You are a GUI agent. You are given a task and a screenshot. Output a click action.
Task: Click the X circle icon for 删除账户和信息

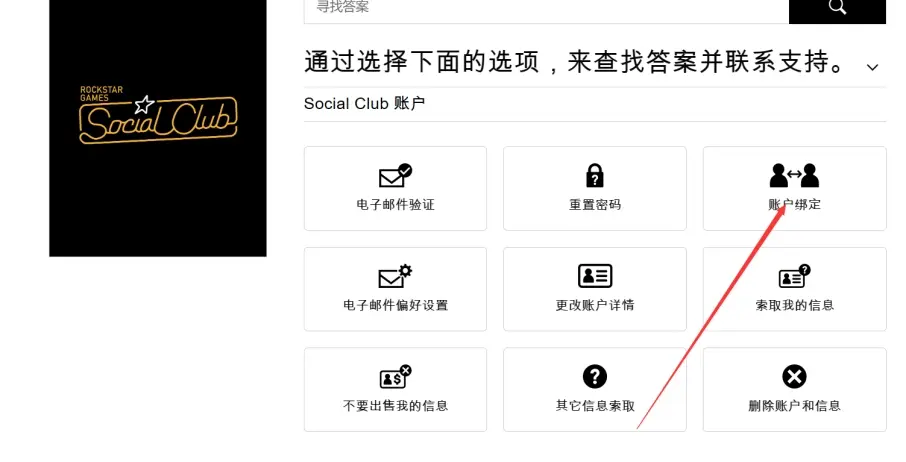pyautogui.click(x=794, y=377)
